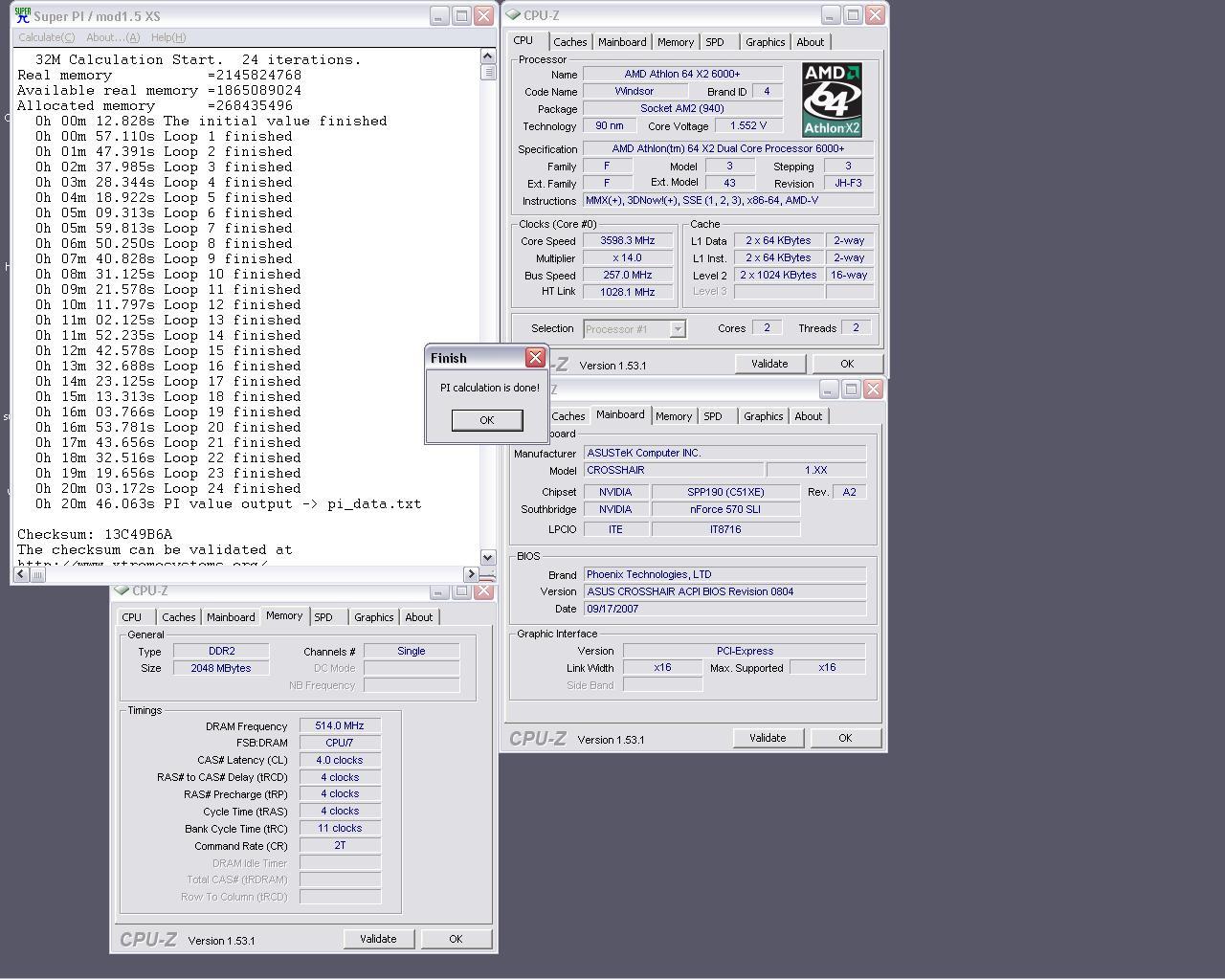
Task: Click the DRAM Frequency 514.0 MHz value
Action: click(x=340, y=726)
